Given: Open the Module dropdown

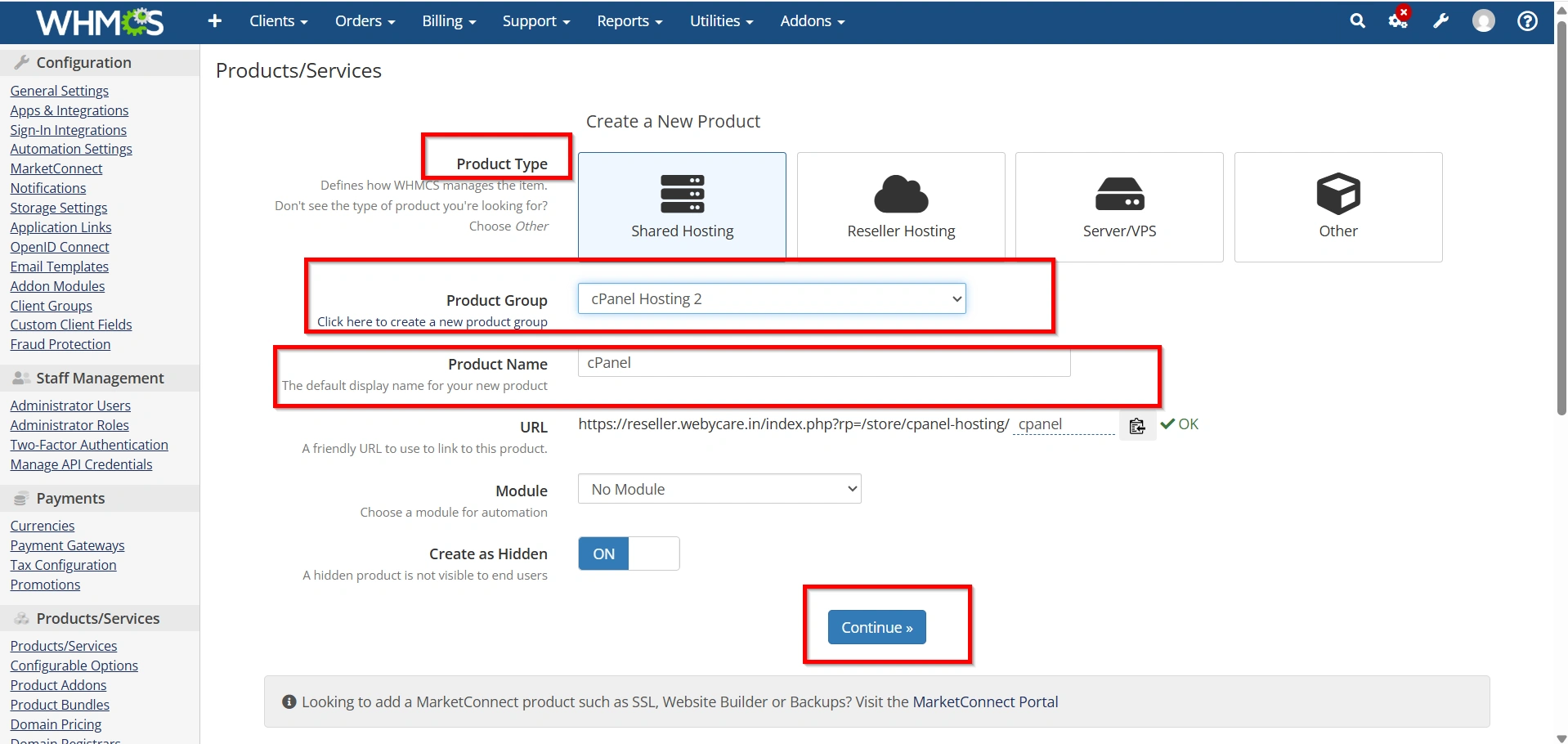Looking at the screenshot, I should (x=719, y=489).
